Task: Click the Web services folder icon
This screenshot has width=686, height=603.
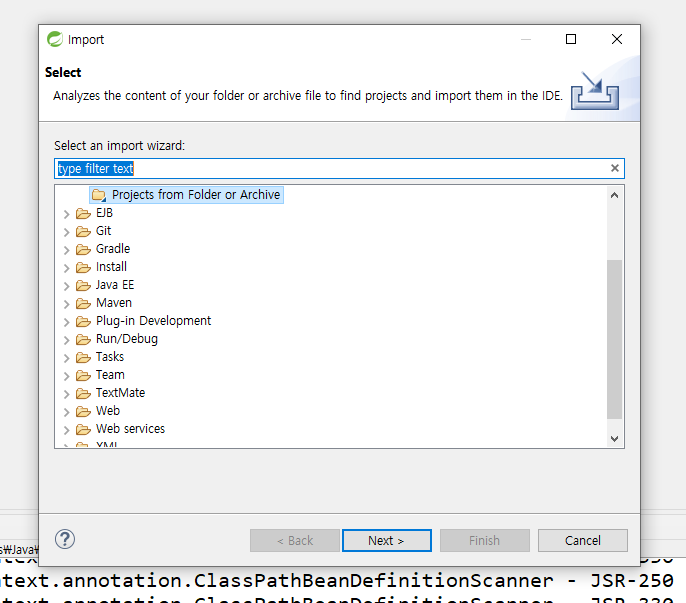Action: [x=83, y=429]
